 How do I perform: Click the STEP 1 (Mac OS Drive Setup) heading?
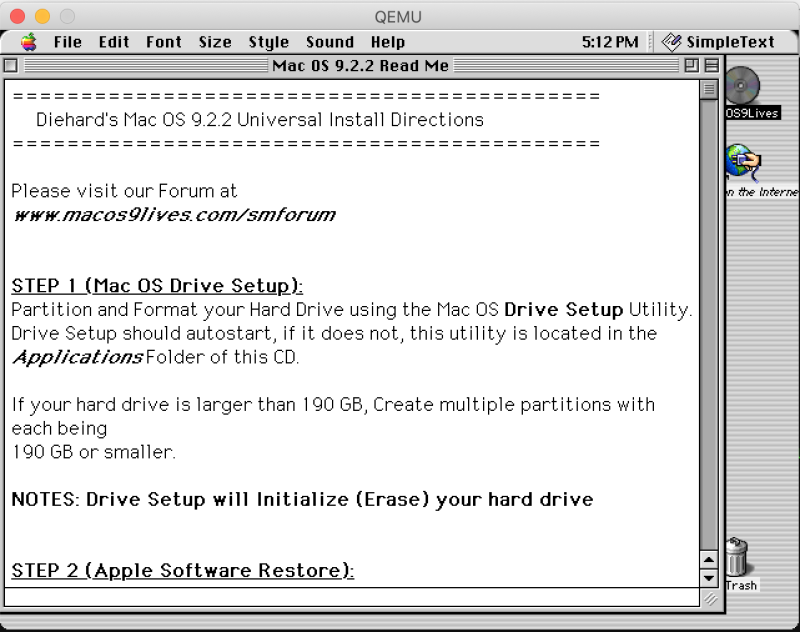tap(157, 286)
